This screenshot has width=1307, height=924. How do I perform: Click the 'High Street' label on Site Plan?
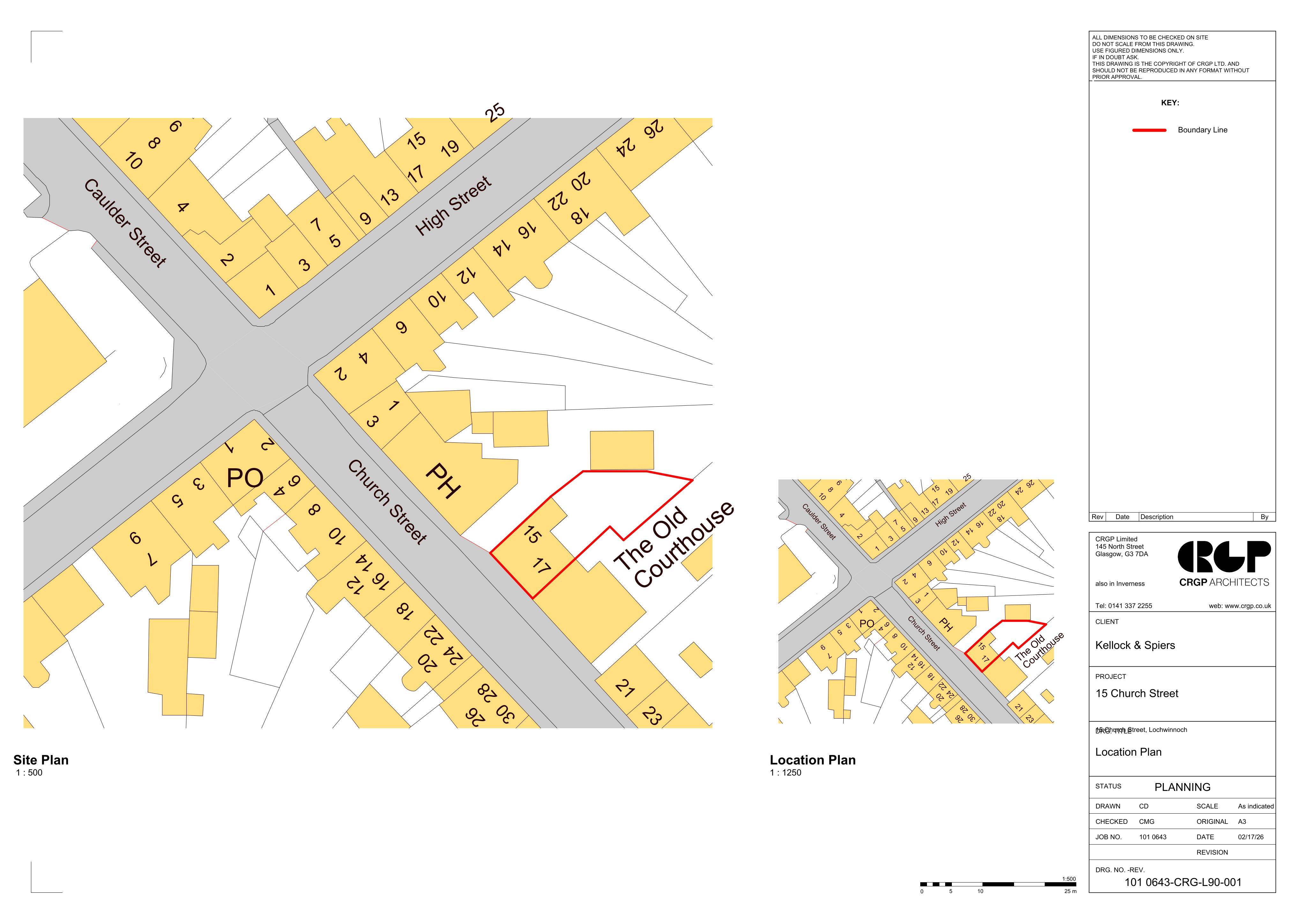click(453, 205)
